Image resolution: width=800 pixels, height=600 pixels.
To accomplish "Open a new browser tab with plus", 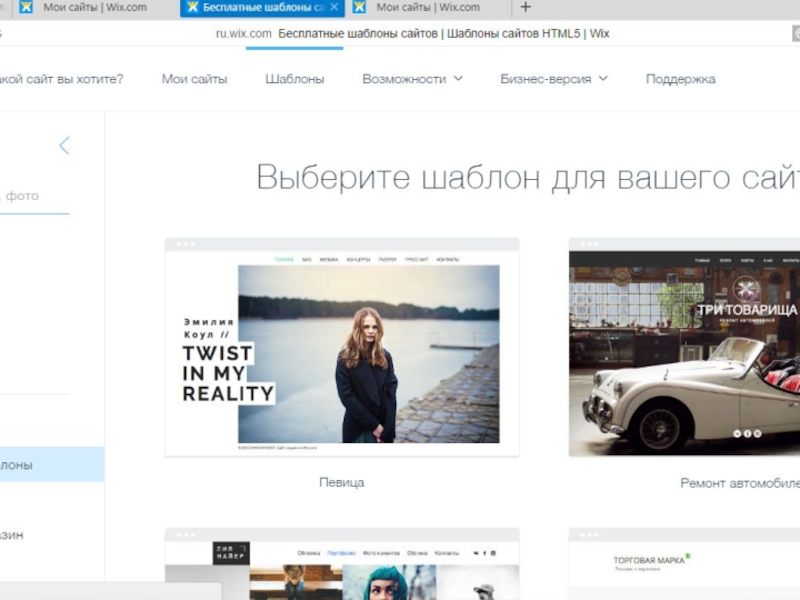I will click(526, 8).
